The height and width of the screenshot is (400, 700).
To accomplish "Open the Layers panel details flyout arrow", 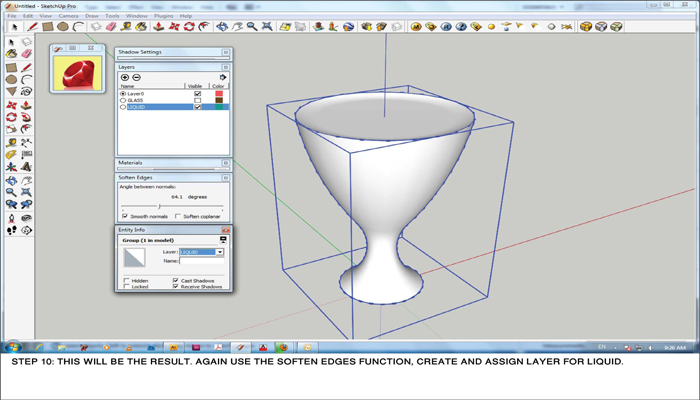I will point(223,77).
